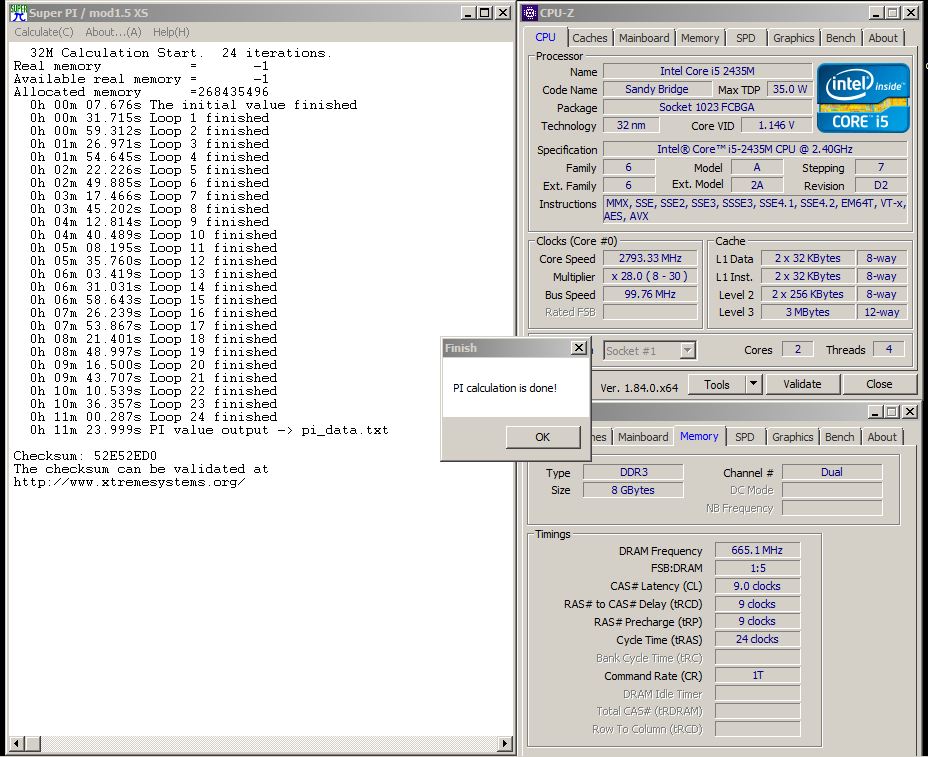Select the SPD tab in lower CPU-Z window
Screen dimensions: 928x757
745,437
